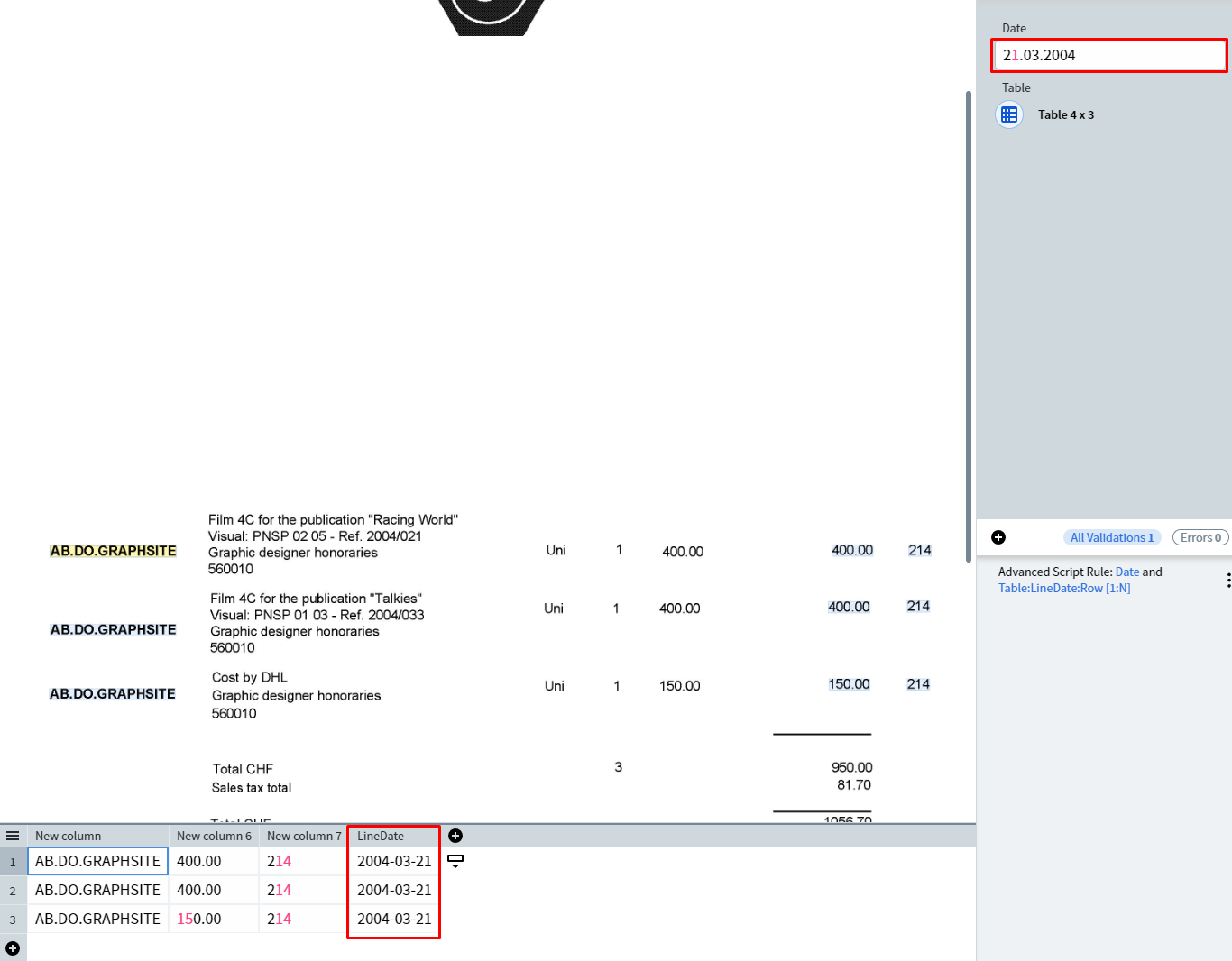1232x961 pixels.
Task: Click the funnel icon beside row 1
Action: click(x=455, y=862)
